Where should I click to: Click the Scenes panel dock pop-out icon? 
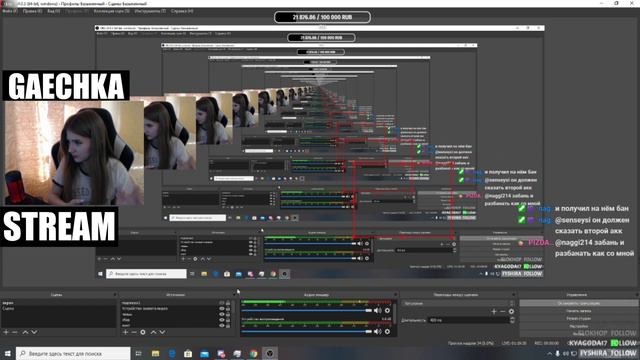[x=115, y=294]
